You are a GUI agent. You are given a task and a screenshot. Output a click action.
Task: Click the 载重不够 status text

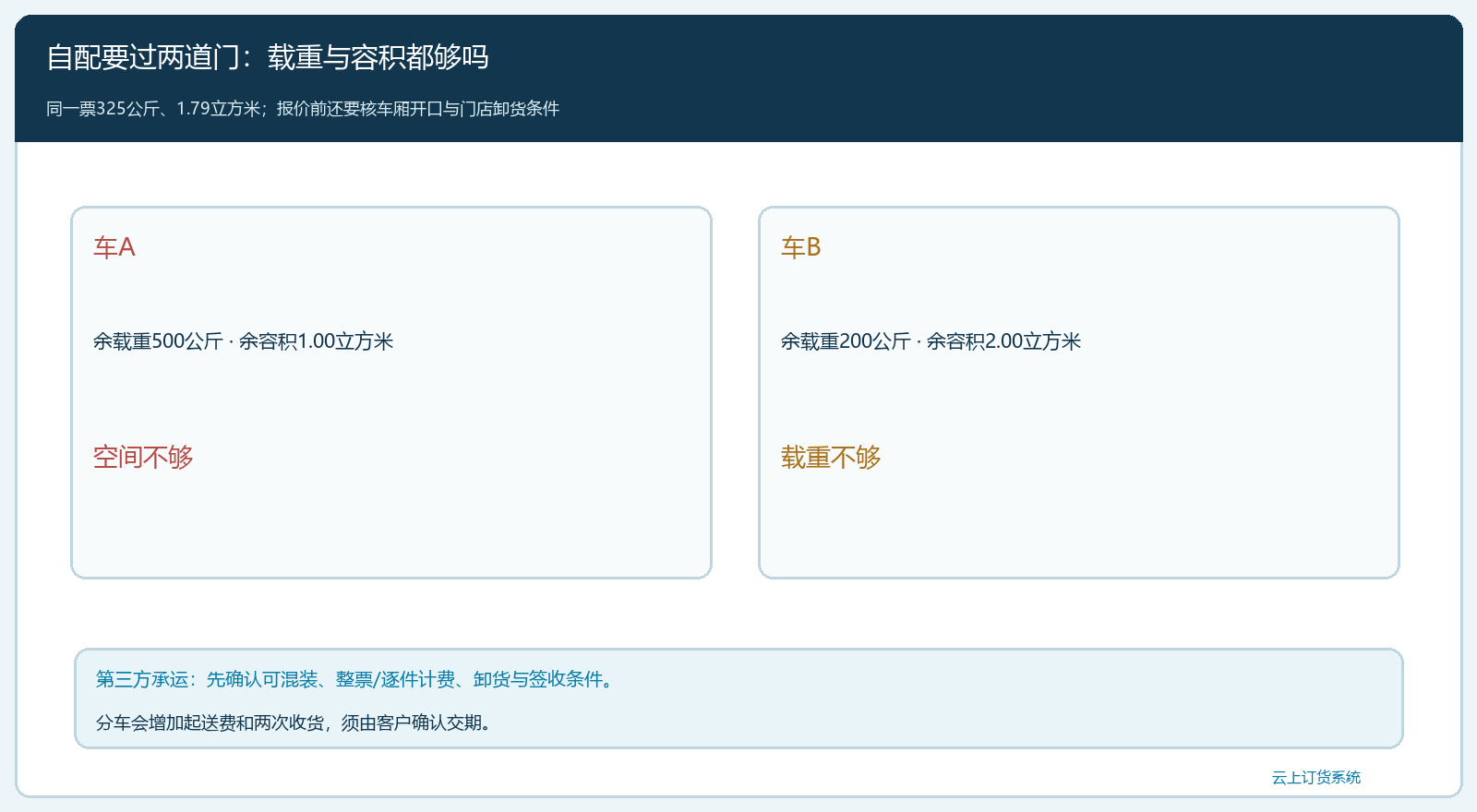[x=831, y=457]
